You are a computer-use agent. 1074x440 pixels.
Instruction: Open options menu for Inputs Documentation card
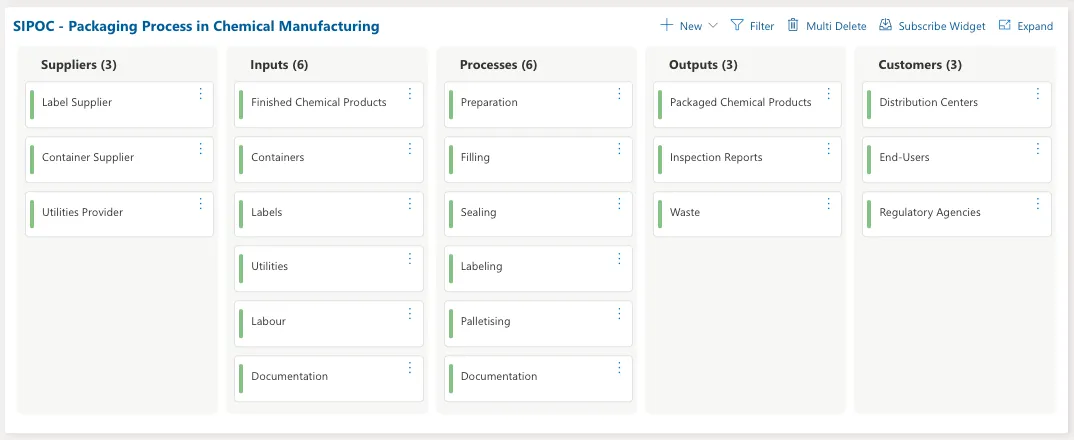pyautogui.click(x=410, y=368)
